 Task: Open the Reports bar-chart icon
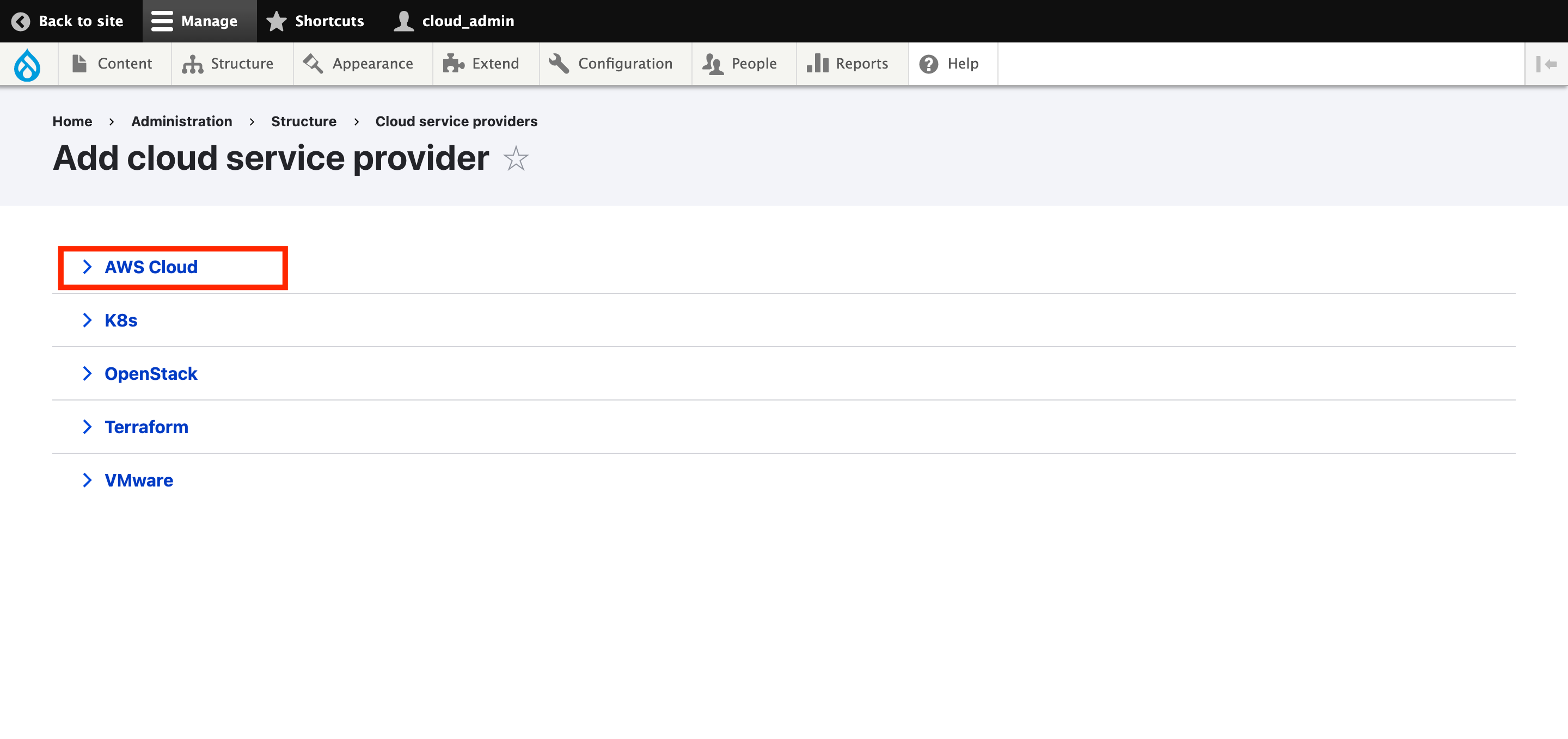(x=817, y=63)
